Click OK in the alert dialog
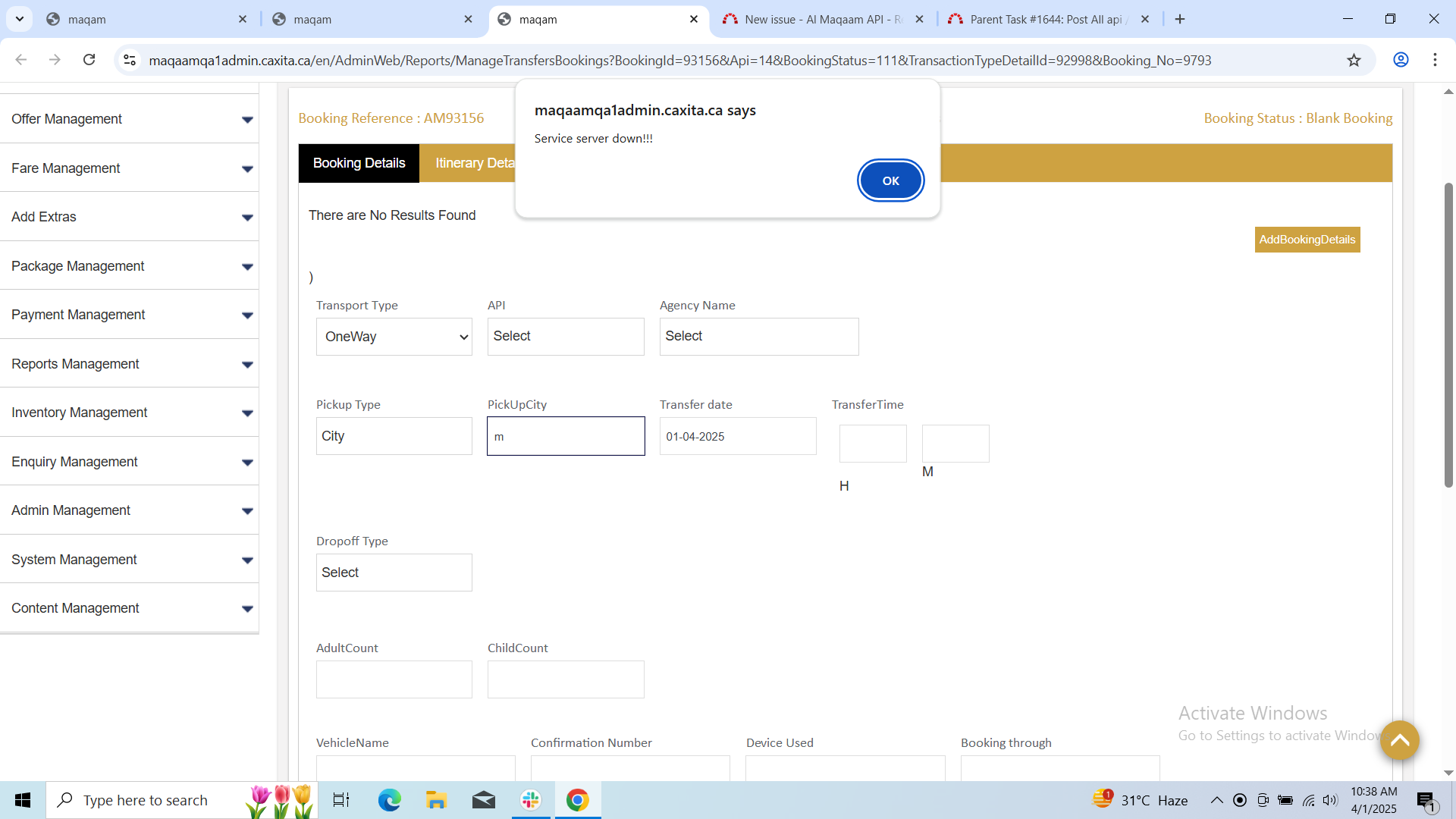This screenshot has width=1456, height=819. 890,180
